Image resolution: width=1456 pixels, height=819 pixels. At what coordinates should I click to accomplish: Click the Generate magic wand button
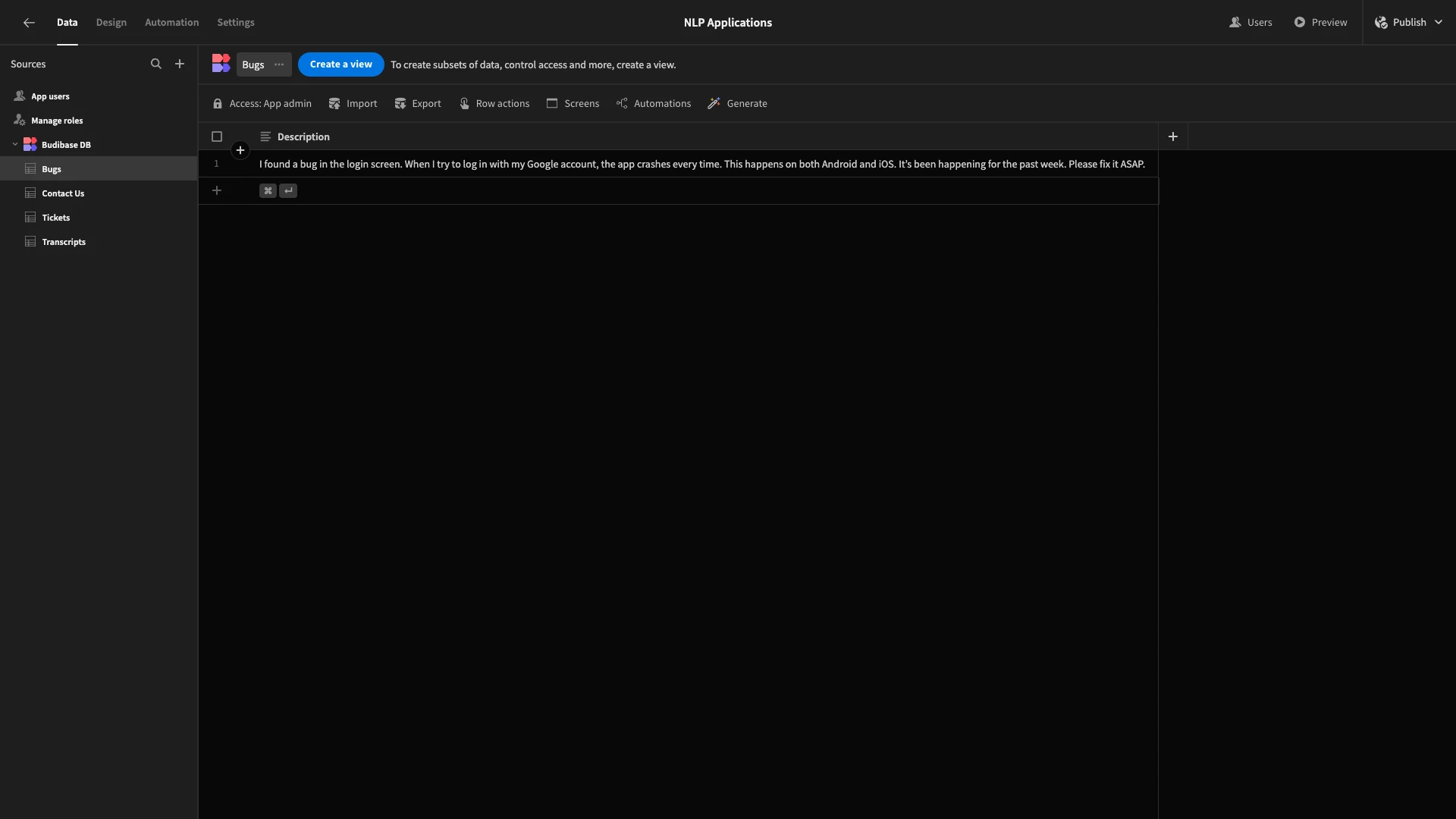pyautogui.click(x=738, y=103)
